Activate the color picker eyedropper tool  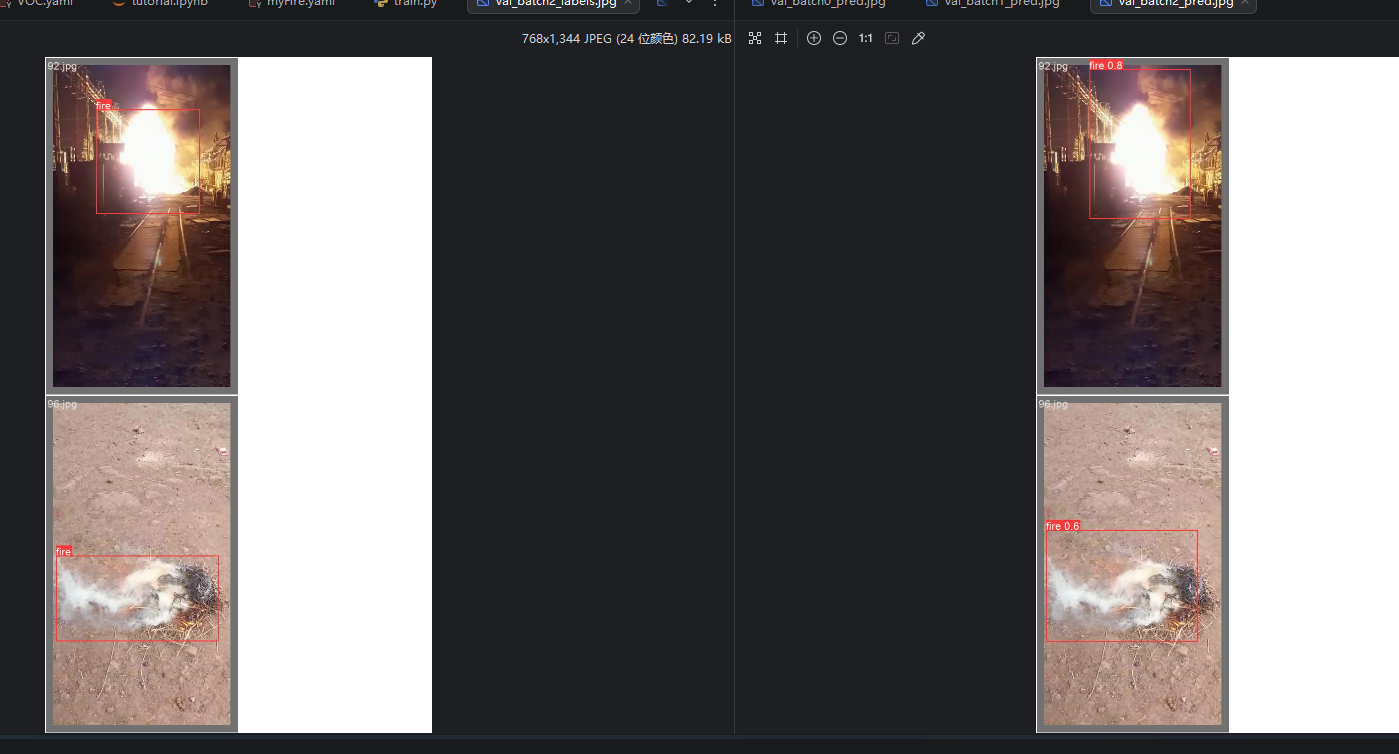coord(918,38)
